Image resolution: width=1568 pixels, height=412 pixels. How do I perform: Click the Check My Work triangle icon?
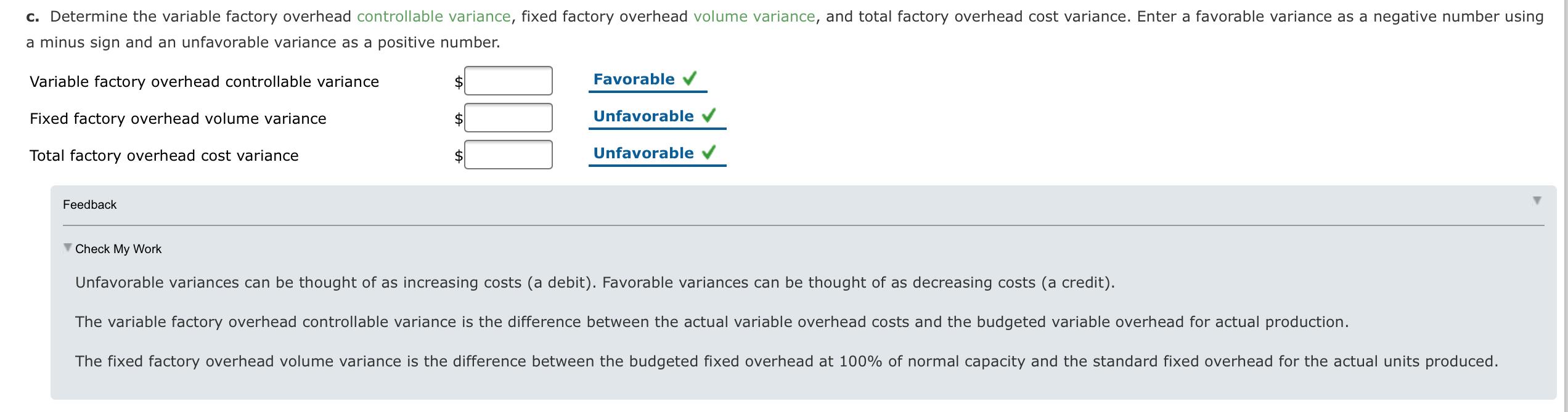coord(67,247)
